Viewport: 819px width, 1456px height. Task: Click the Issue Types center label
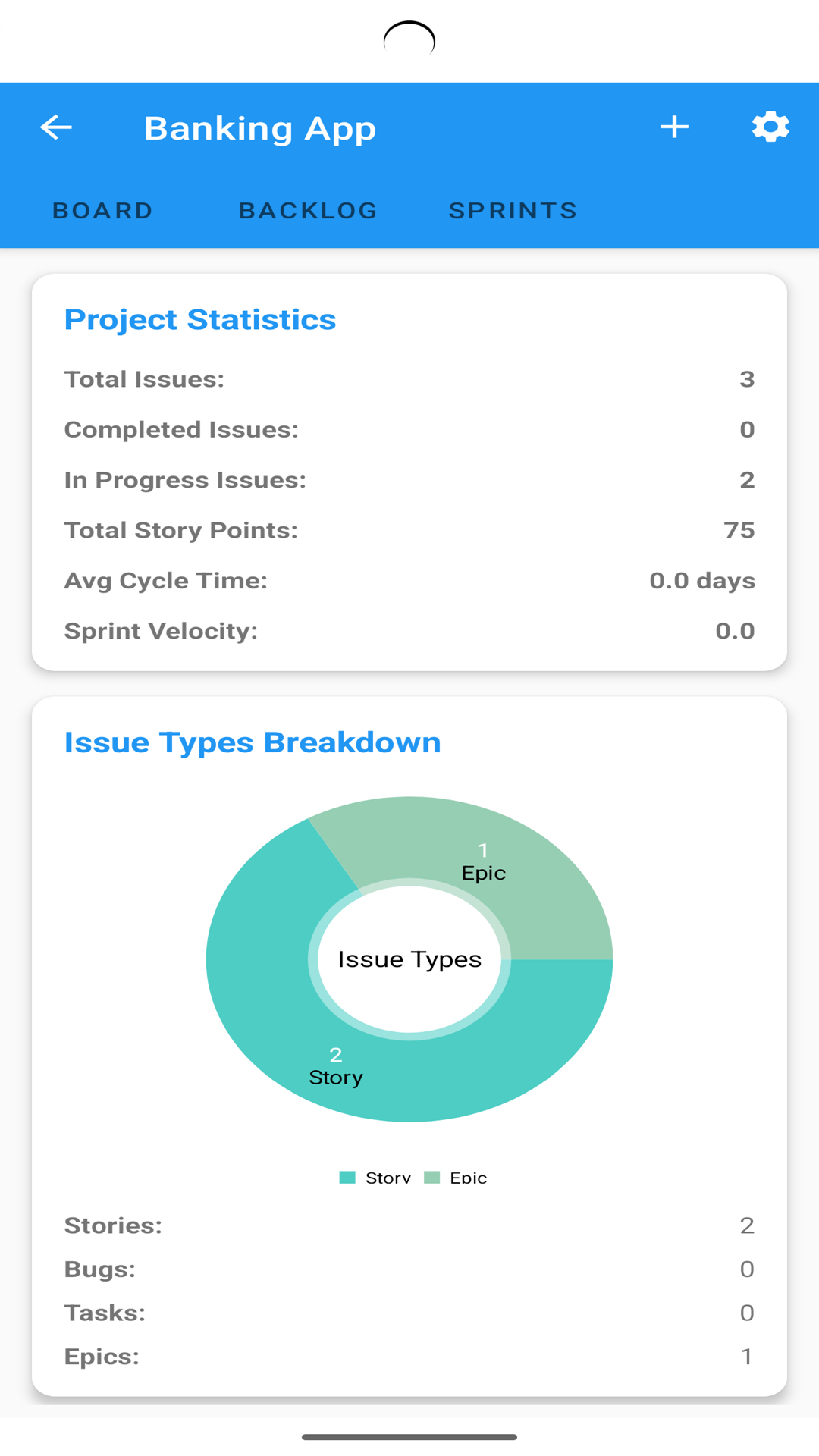click(x=409, y=959)
